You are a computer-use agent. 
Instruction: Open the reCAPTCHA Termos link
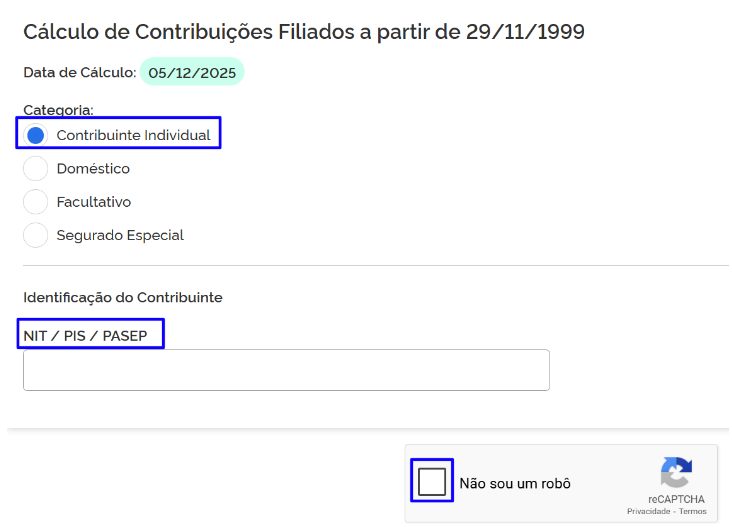pyautogui.click(x=693, y=512)
